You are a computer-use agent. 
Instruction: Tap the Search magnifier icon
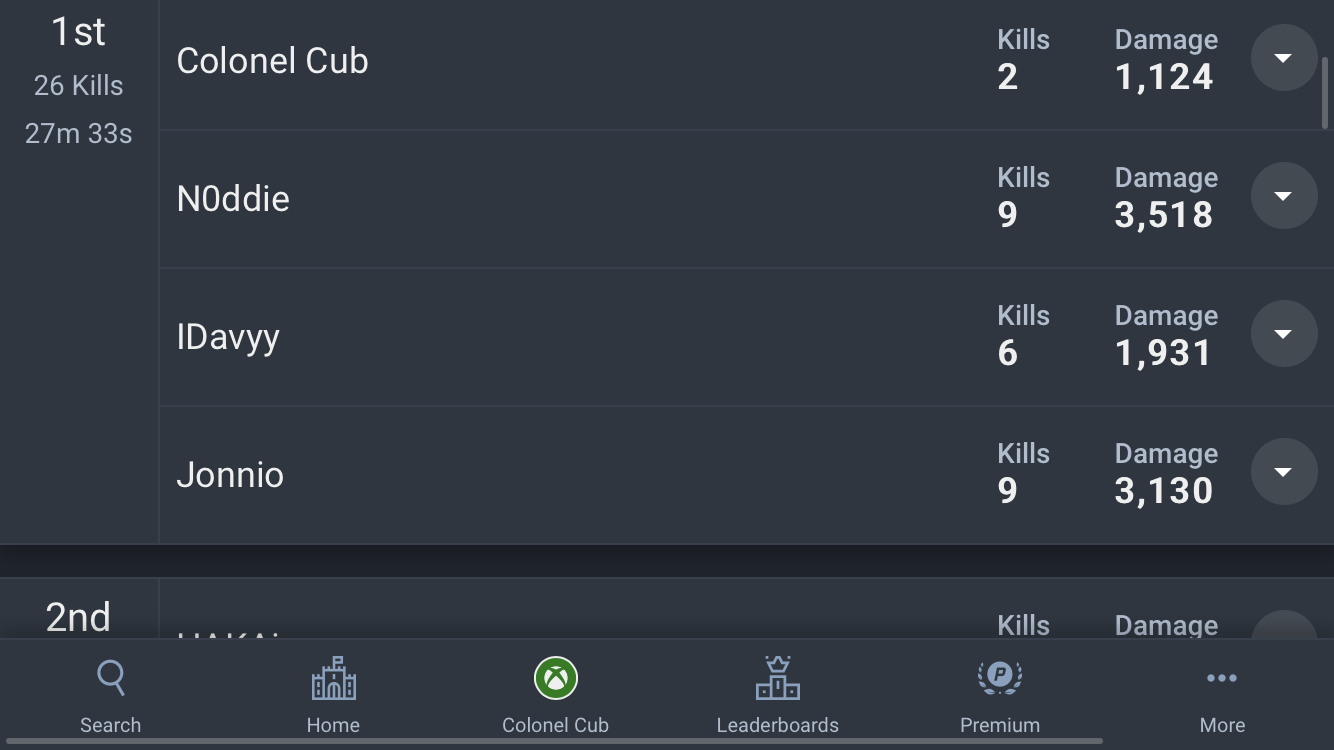coord(111,678)
